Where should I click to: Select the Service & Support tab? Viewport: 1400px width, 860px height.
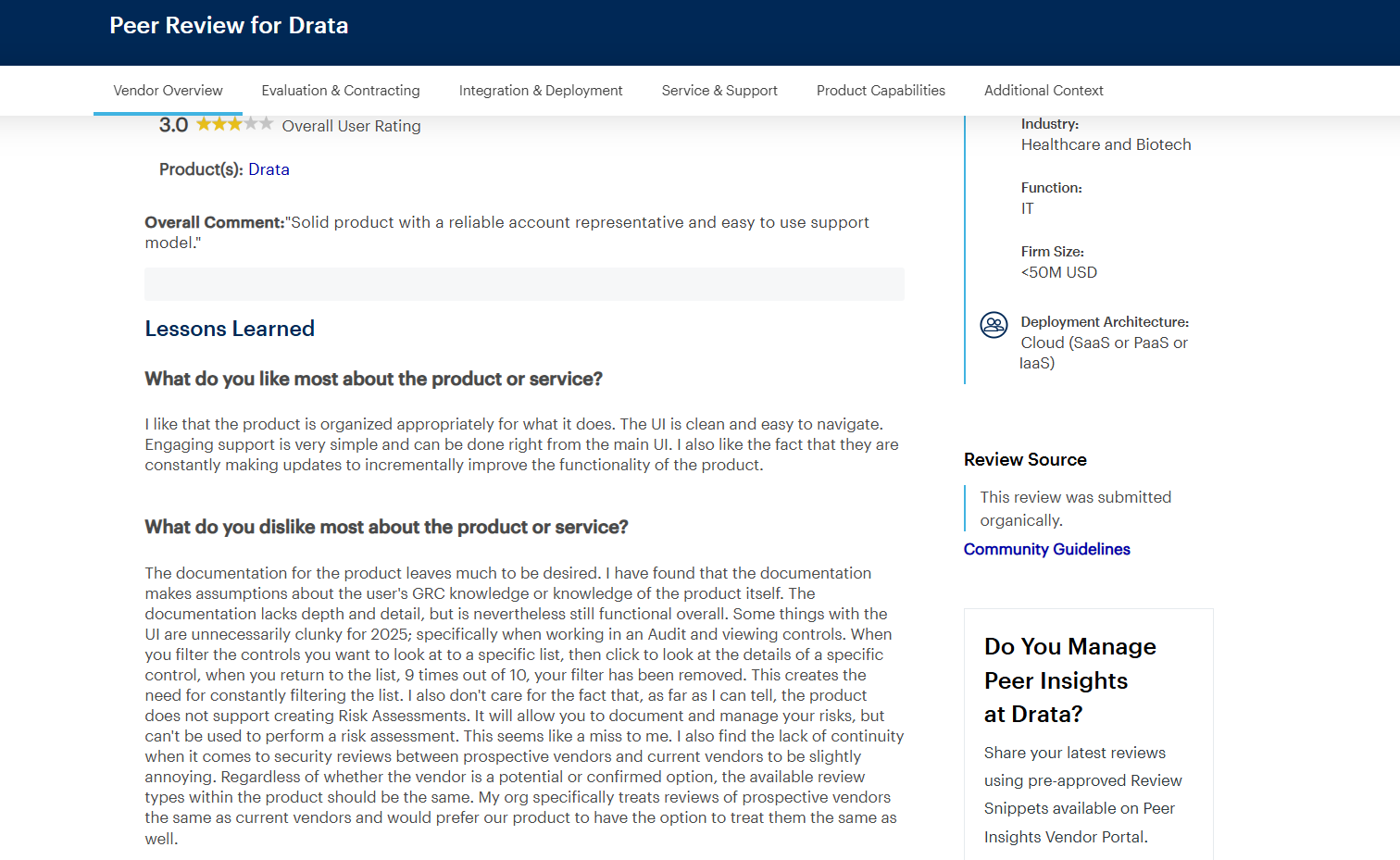[719, 91]
